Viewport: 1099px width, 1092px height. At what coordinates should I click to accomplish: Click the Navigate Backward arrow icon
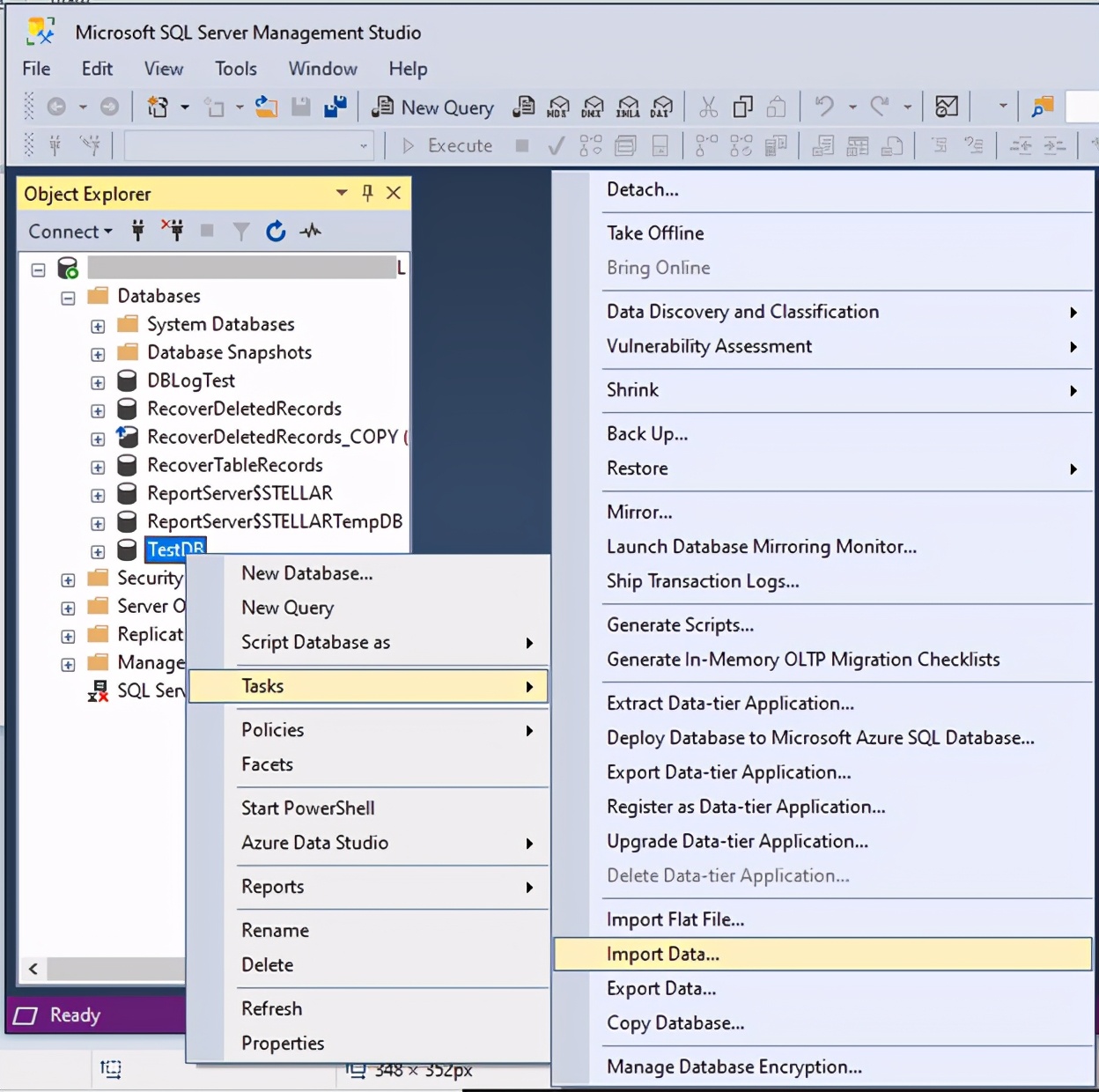point(56,107)
